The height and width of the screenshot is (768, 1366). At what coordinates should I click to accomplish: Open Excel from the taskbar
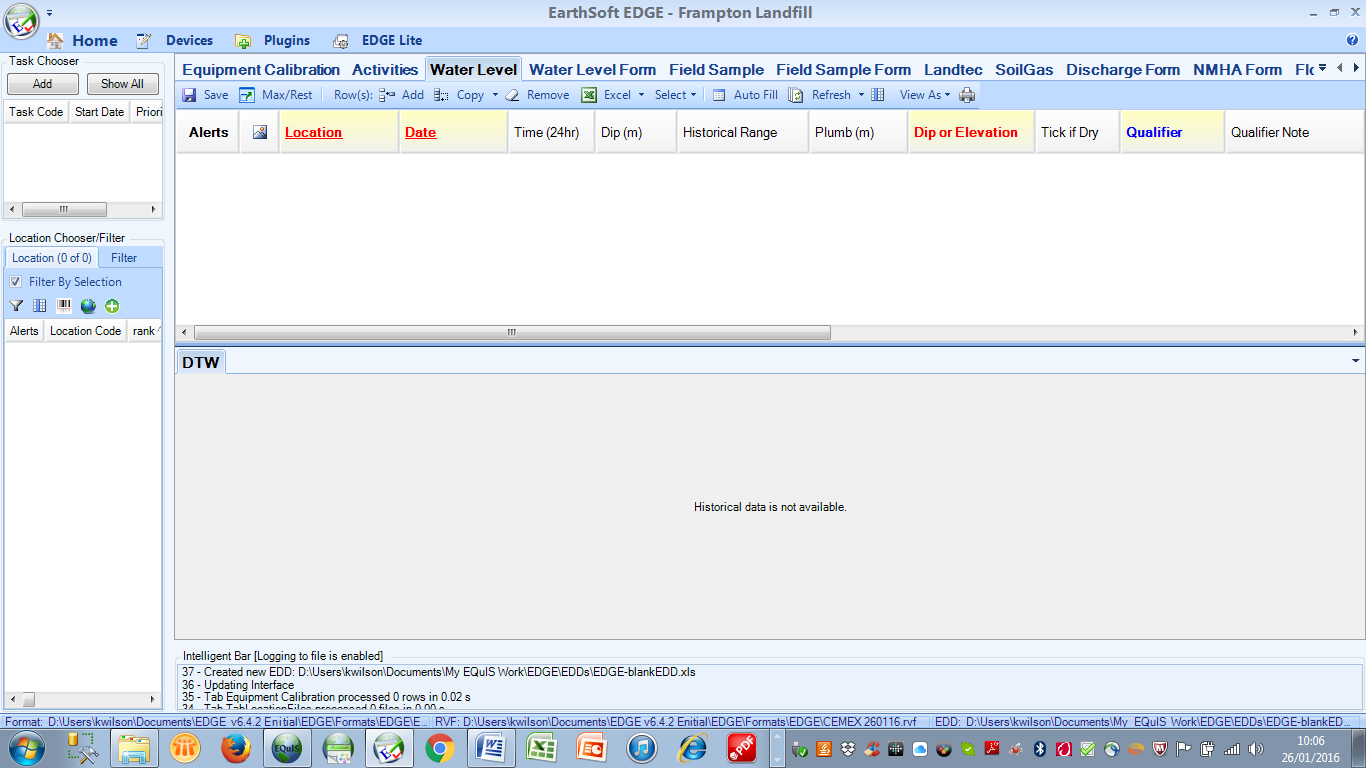click(x=542, y=748)
